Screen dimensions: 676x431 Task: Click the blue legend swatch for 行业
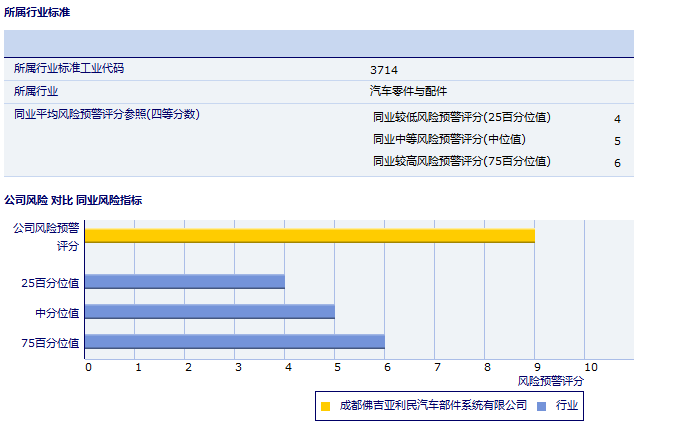541,406
